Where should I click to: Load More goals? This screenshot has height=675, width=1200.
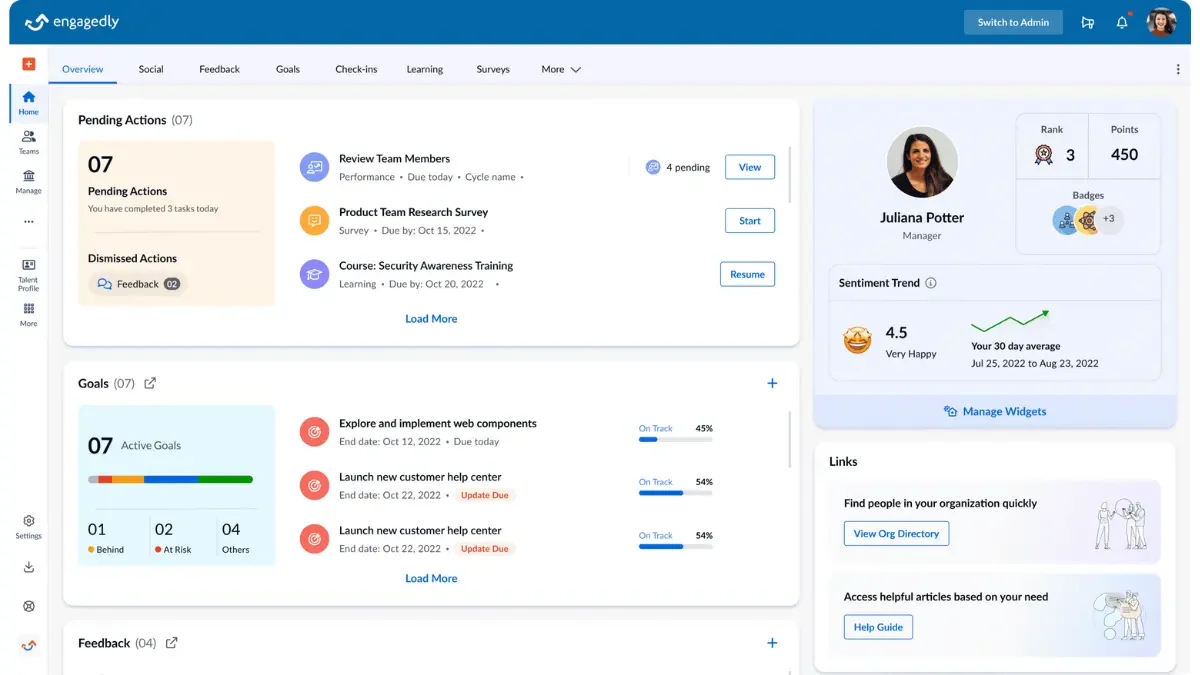pyautogui.click(x=431, y=579)
